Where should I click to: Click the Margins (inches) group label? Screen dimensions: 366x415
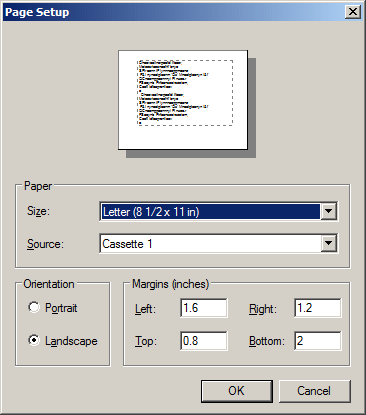pos(170,284)
